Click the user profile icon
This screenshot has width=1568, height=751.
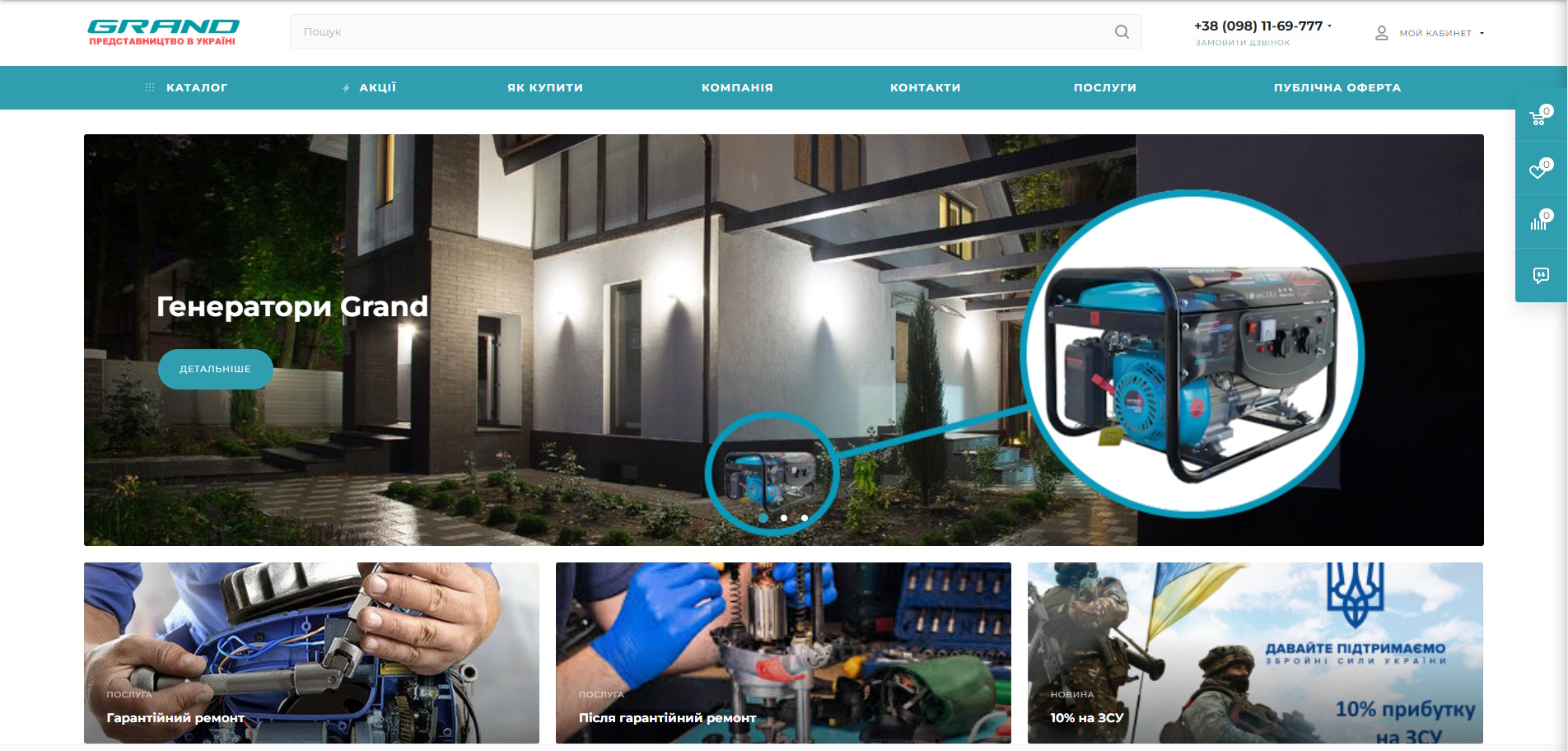coord(1382,33)
